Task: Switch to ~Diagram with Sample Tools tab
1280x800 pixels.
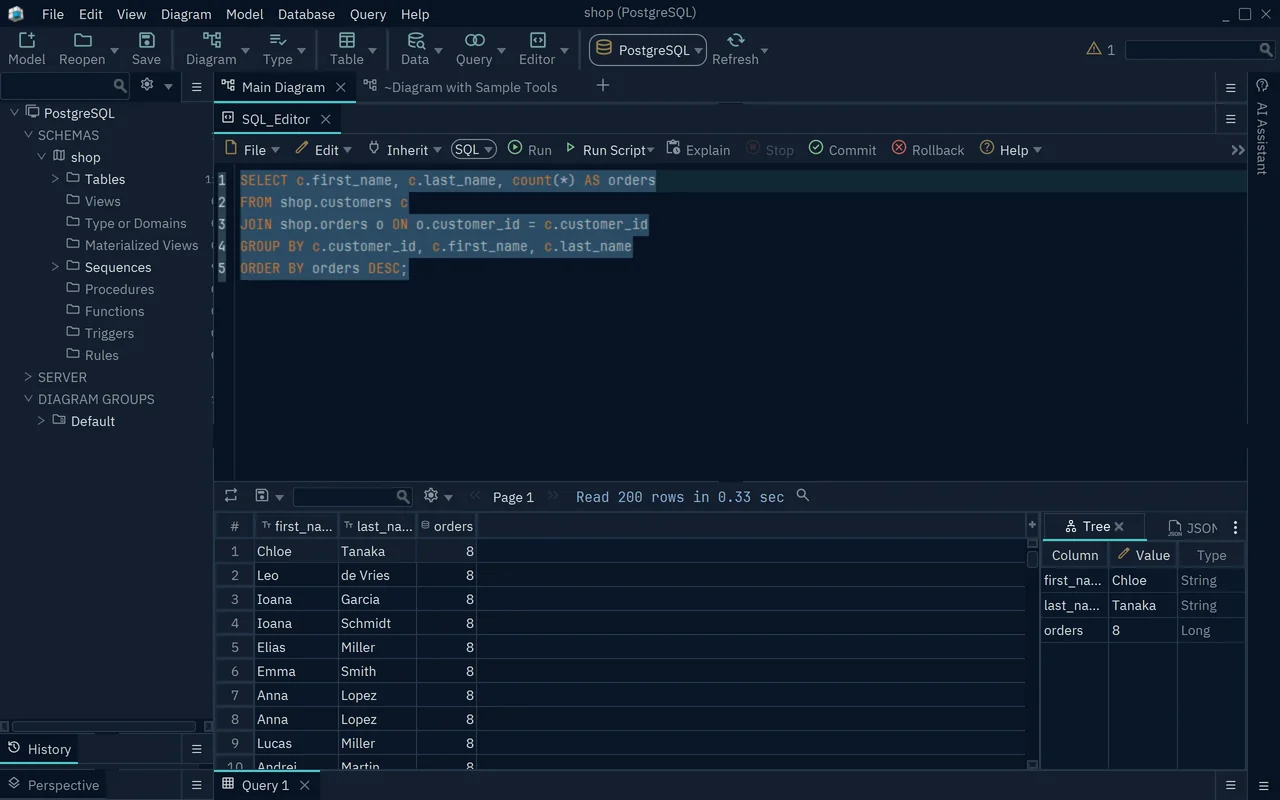Action: pos(460,87)
